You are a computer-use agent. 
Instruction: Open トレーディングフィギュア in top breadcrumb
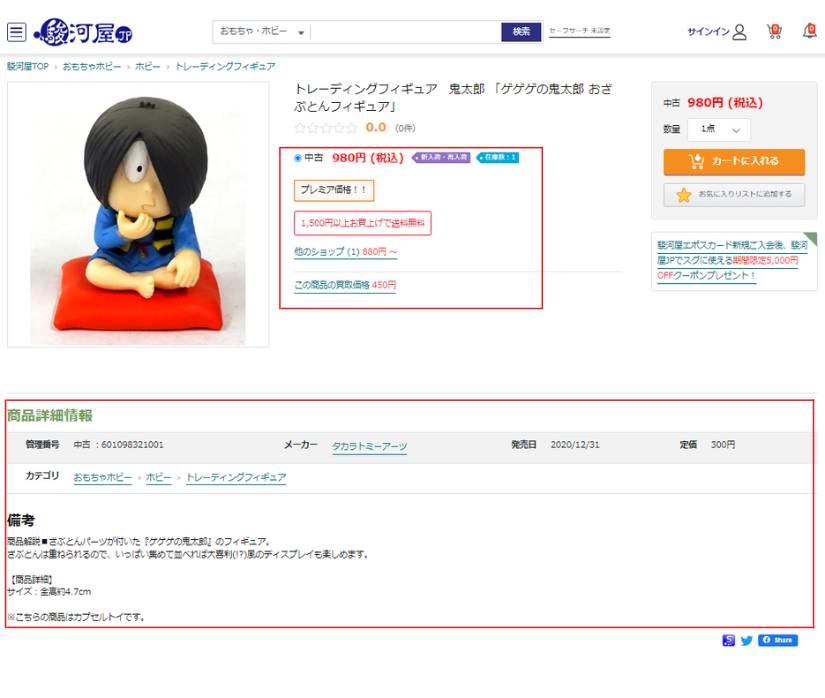[225, 67]
